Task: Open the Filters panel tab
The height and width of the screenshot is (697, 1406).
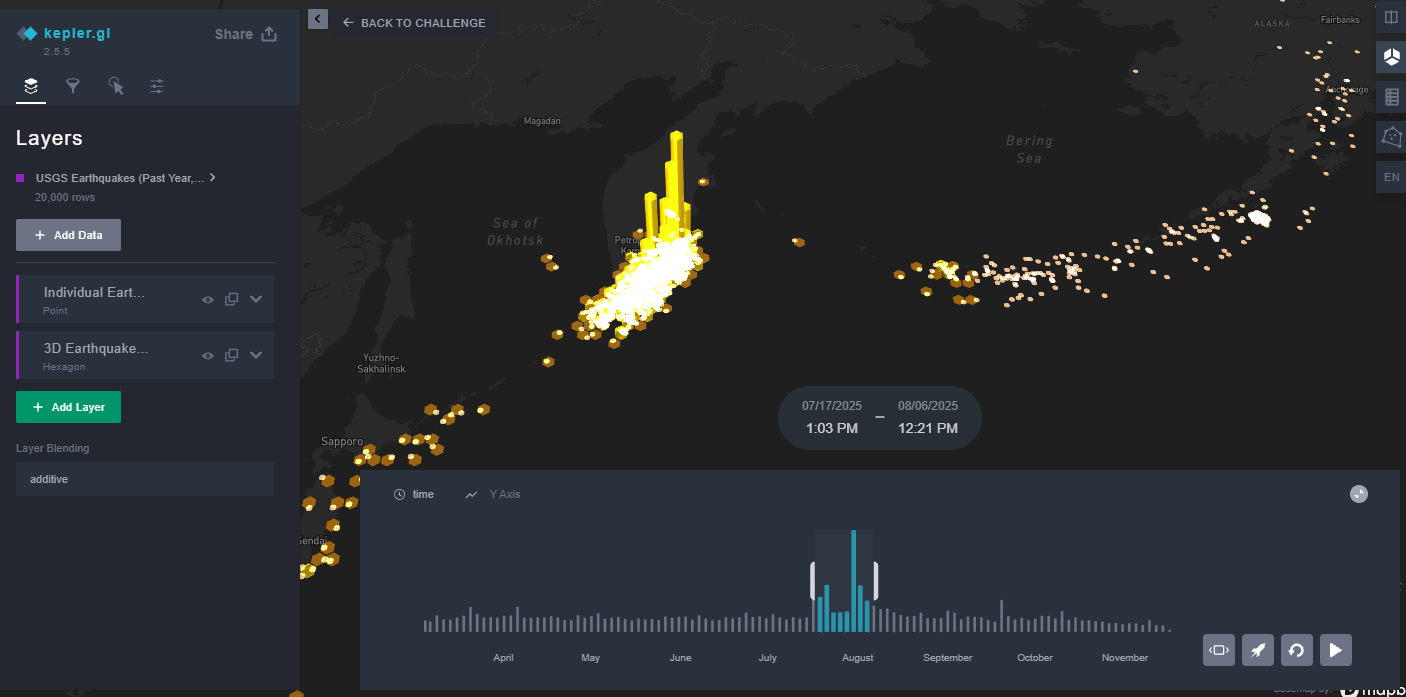Action: tap(73, 87)
